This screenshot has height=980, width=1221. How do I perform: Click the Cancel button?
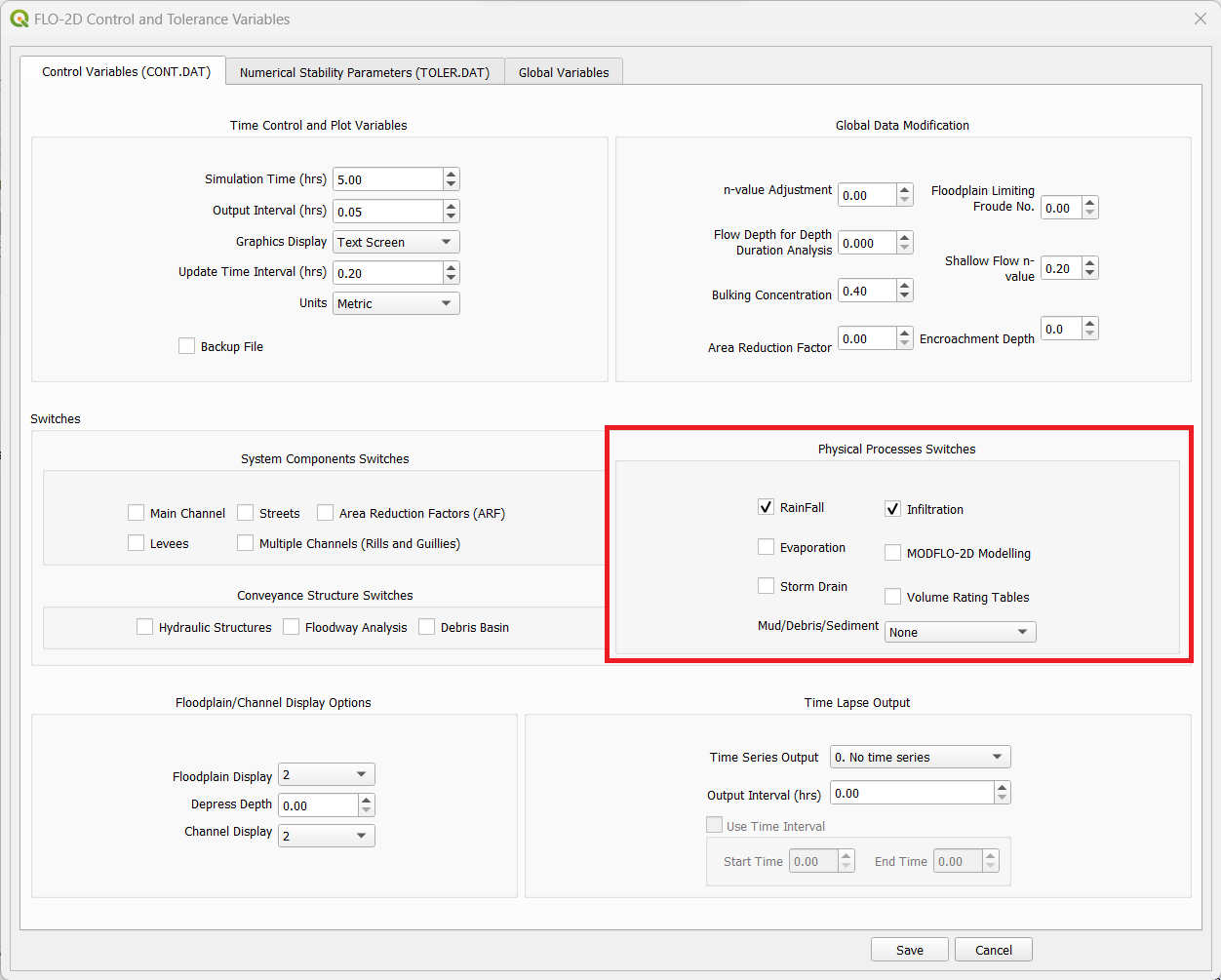tap(993, 950)
